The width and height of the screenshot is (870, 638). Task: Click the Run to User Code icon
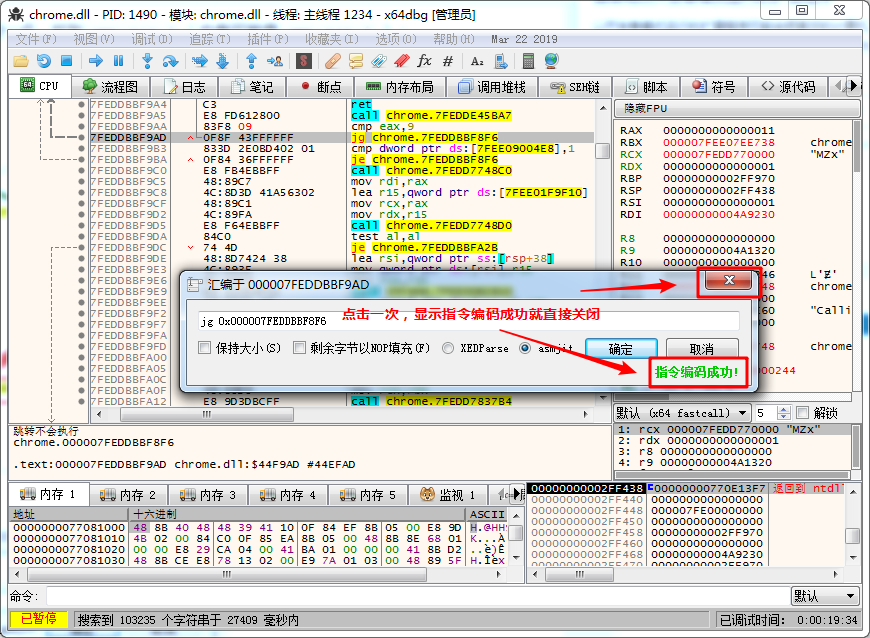(275, 61)
